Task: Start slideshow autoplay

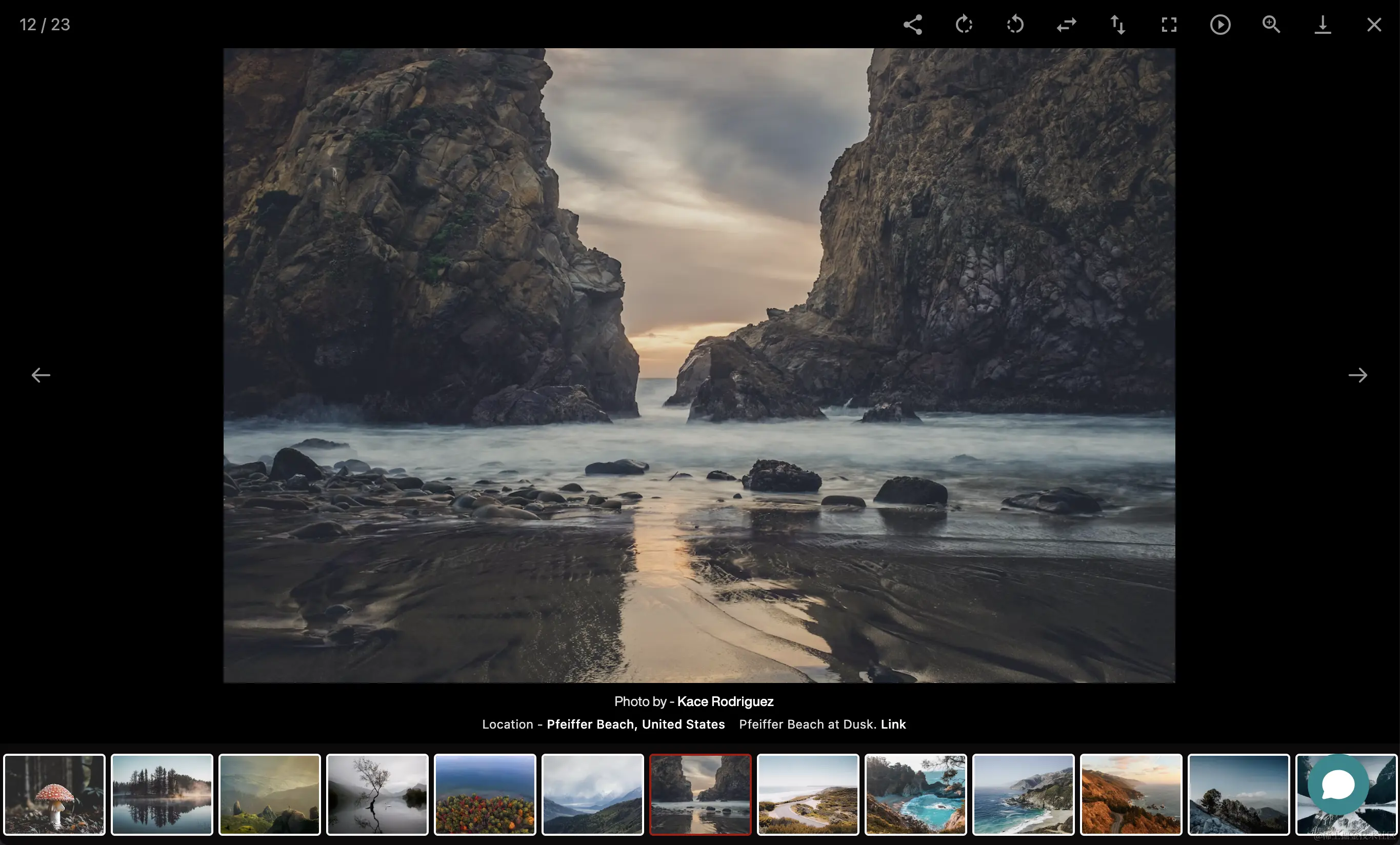Action: point(1220,25)
